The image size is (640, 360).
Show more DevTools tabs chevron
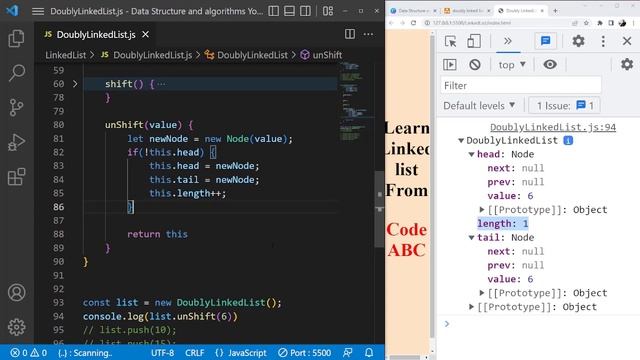pyautogui.click(x=508, y=41)
